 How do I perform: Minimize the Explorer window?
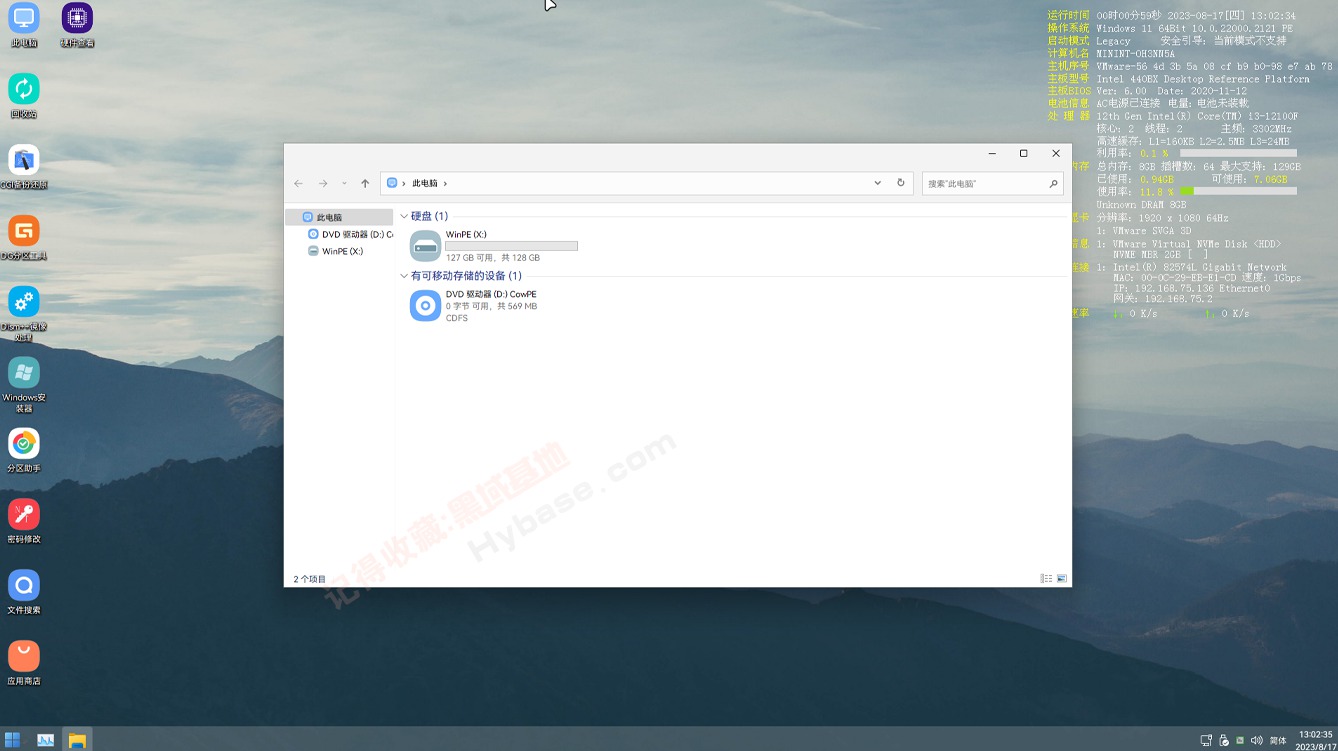[x=991, y=154]
